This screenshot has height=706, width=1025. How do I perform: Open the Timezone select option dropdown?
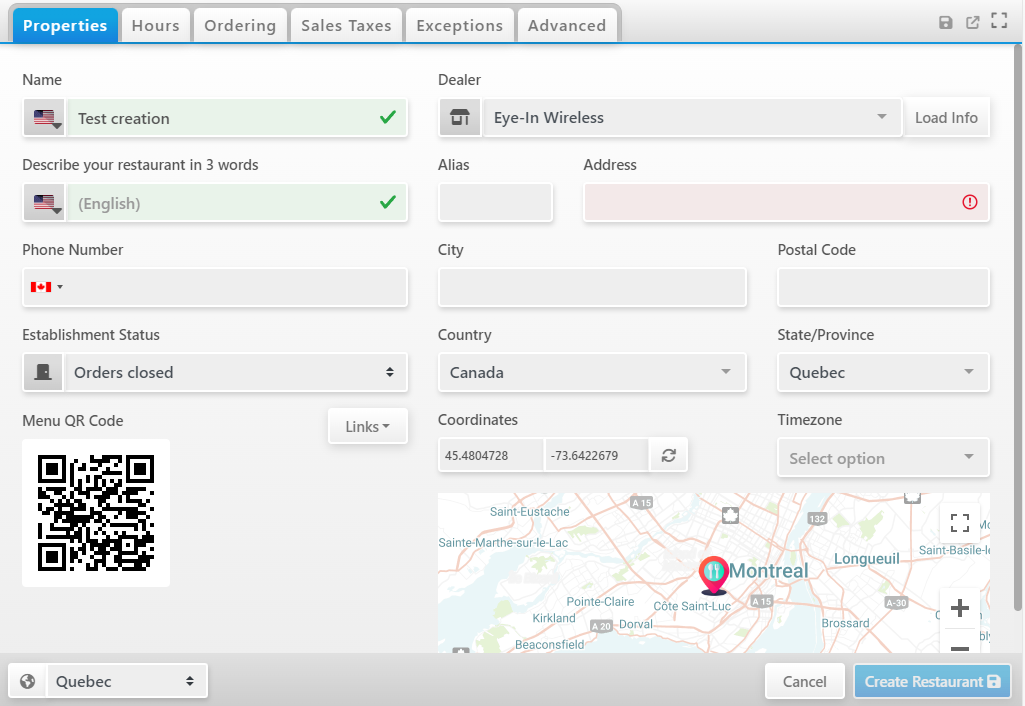coord(883,458)
